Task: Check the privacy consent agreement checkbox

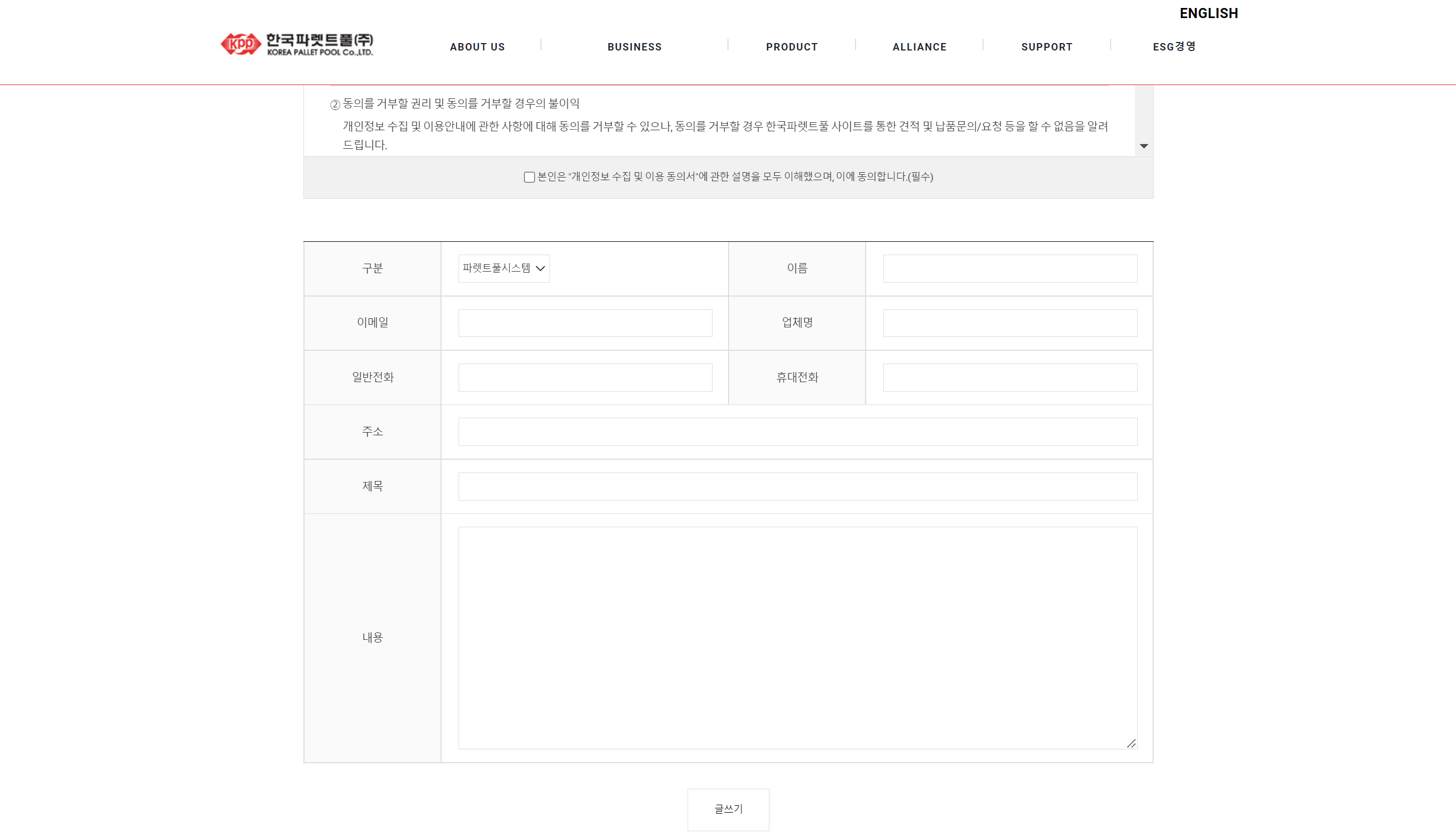Action: click(529, 178)
